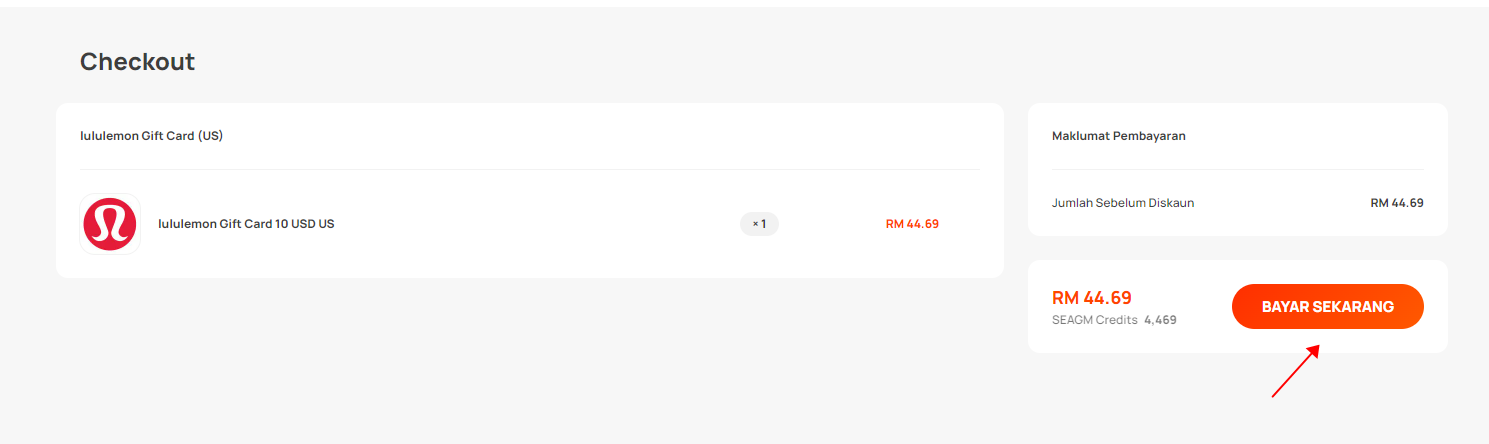Screen dimensions: 1489x444
Task: Click the divider under gift card title
Action: pyautogui.click(x=530, y=169)
